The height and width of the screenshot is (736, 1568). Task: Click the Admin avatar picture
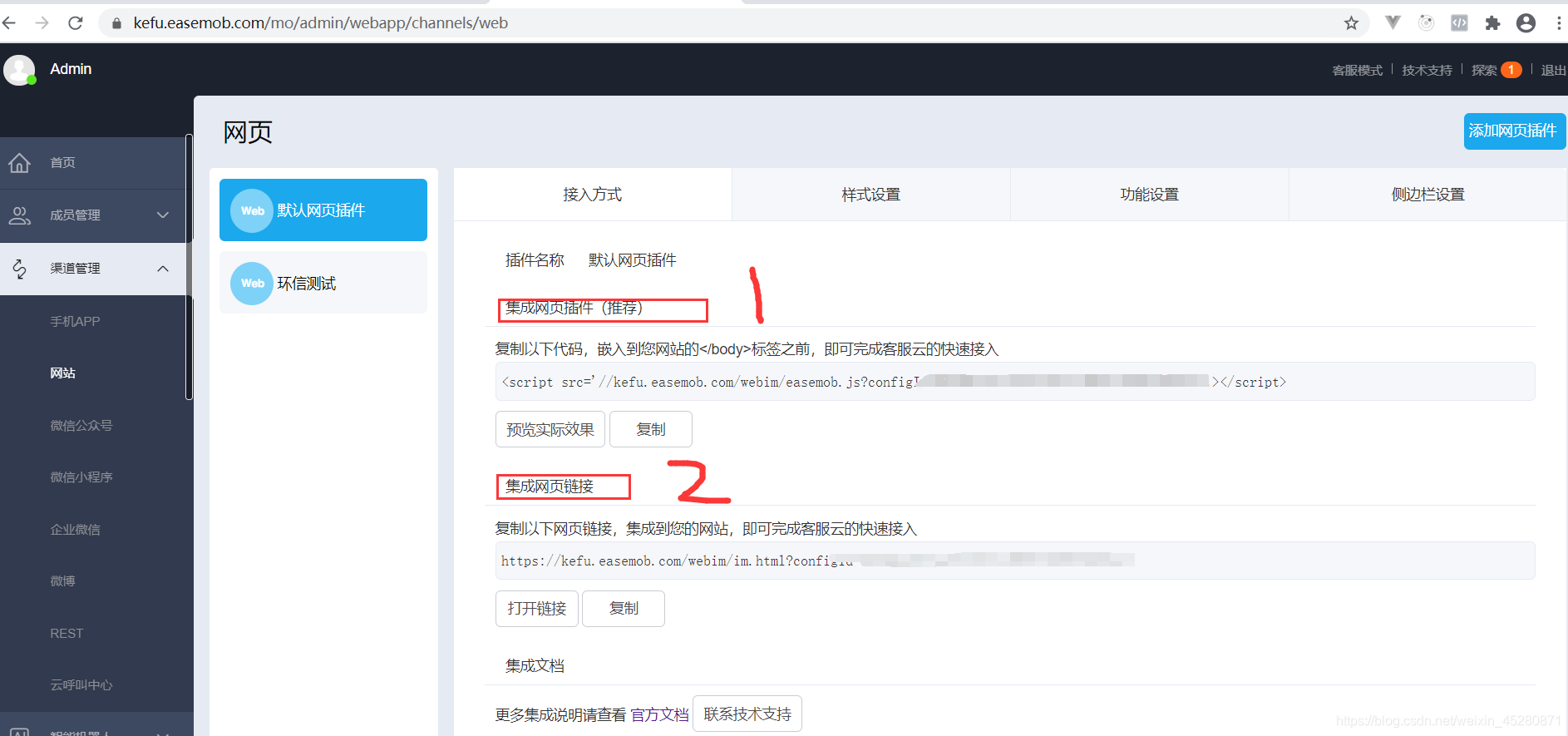(x=19, y=70)
